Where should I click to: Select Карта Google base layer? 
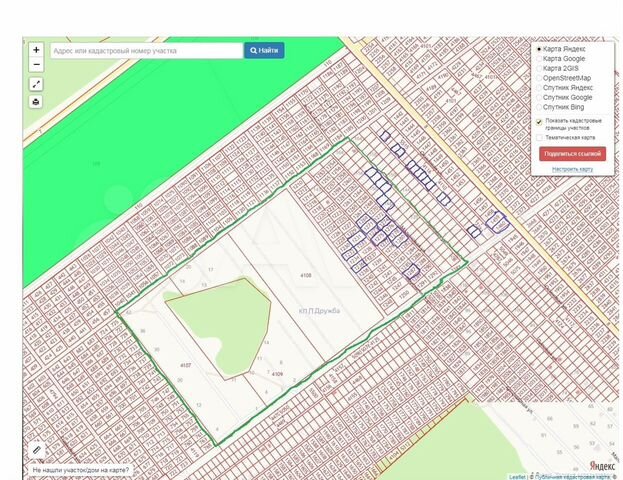pos(540,58)
